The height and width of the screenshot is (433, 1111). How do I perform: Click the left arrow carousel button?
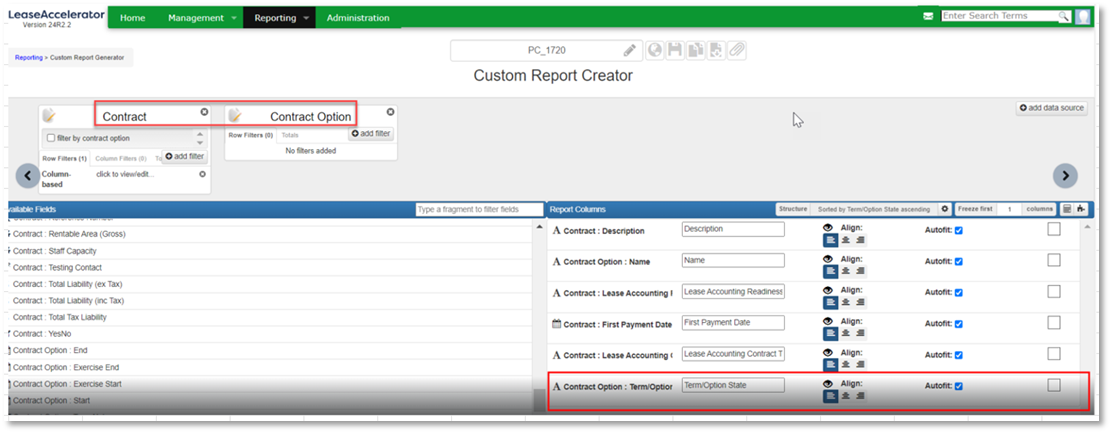click(x=28, y=176)
